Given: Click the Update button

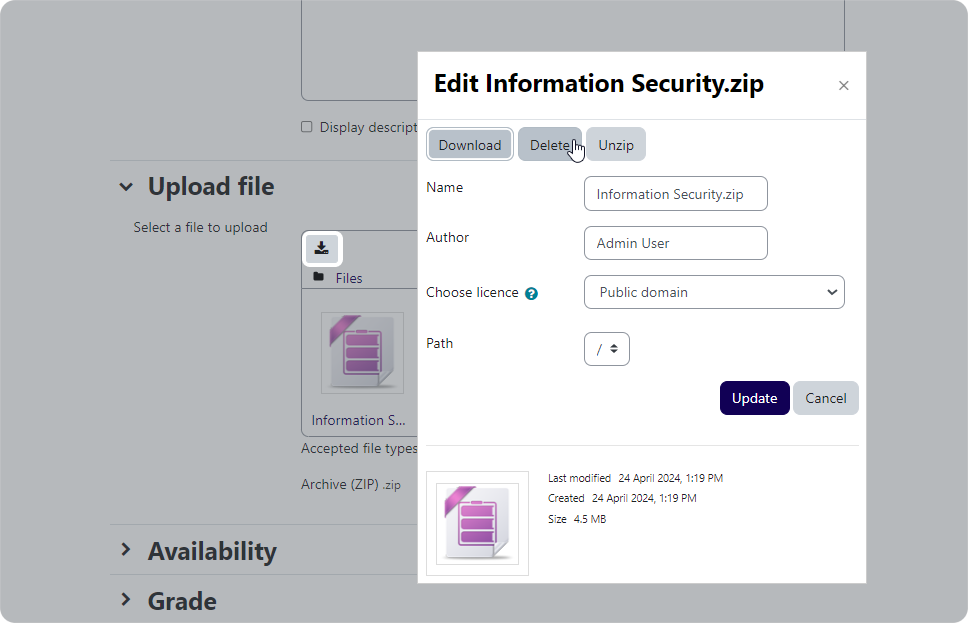Looking at the screenshot, I should pyautogui.click(x=754, y=398).
